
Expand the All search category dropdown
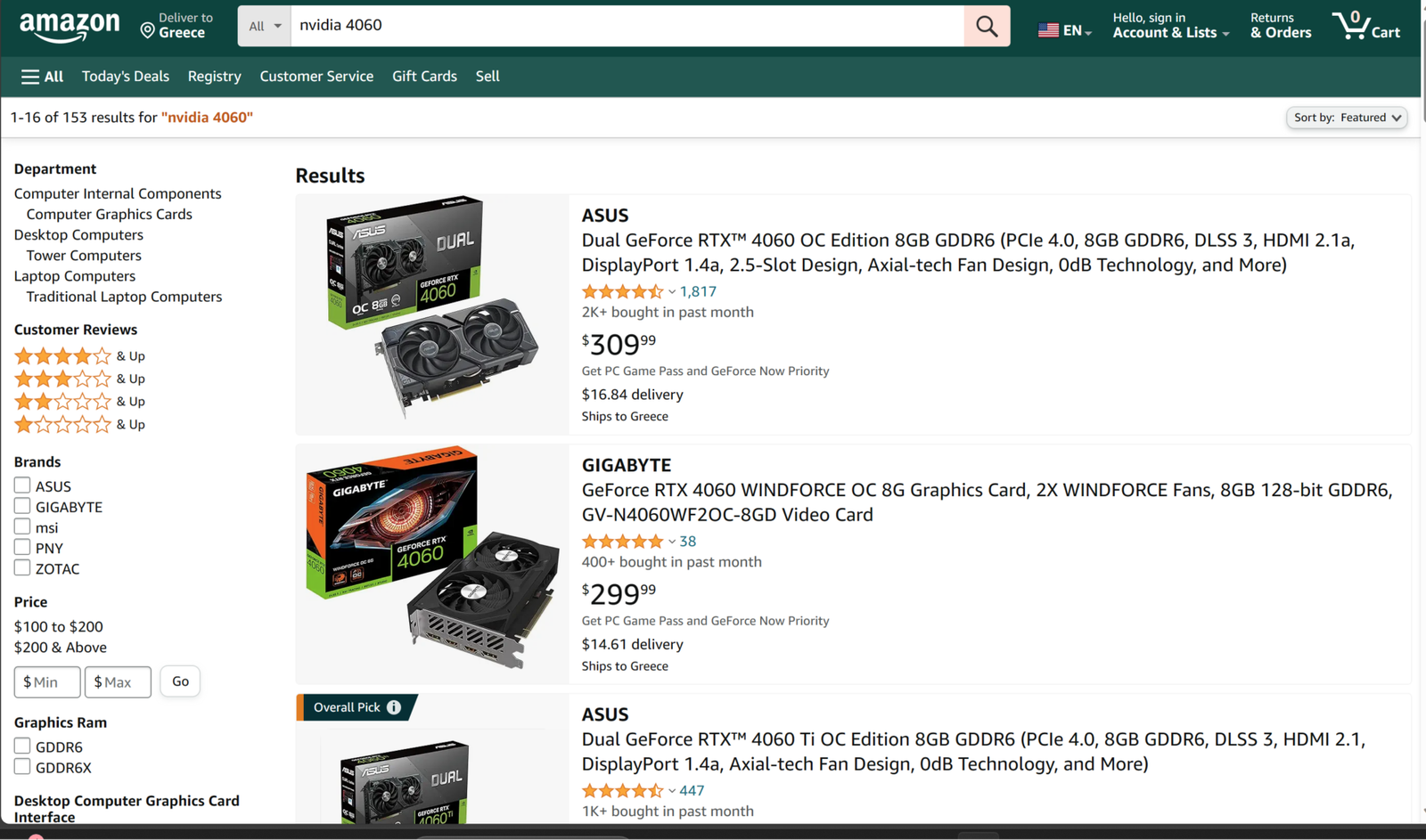tap(265, 26)
